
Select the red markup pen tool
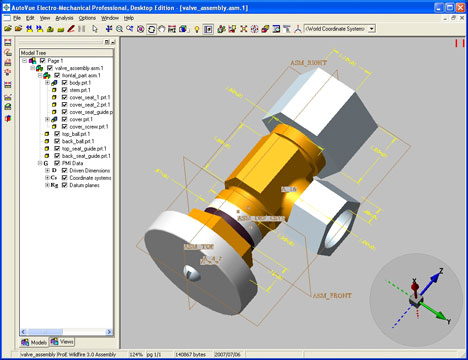coord(71,29)
